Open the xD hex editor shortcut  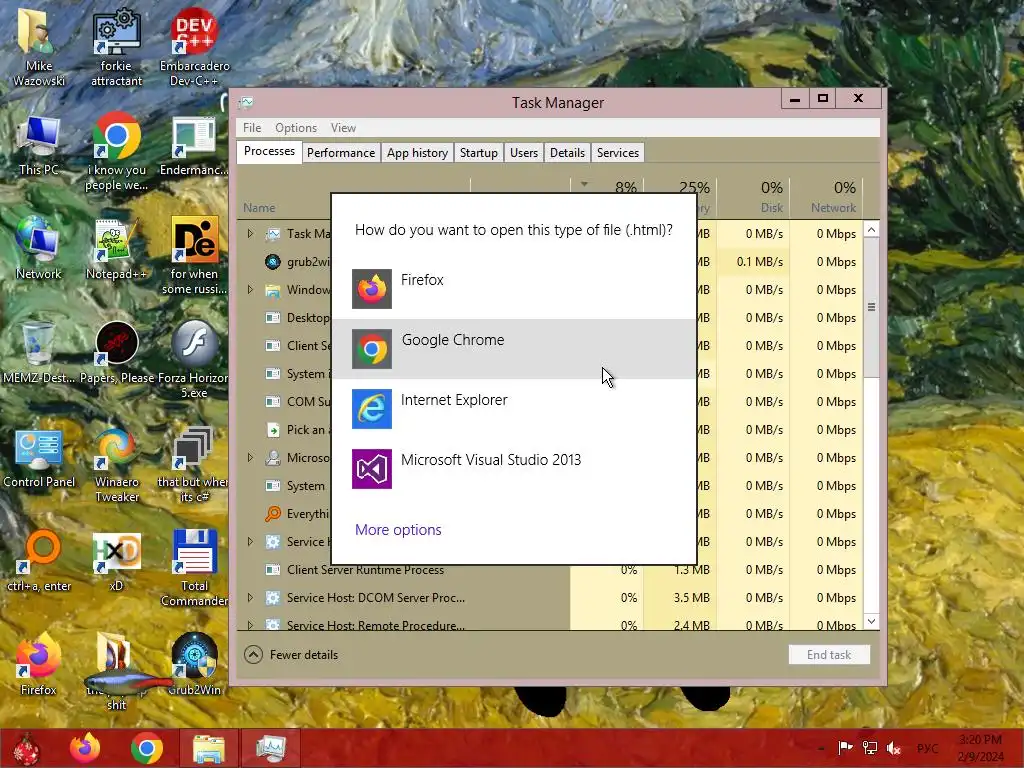coord(116,560)
